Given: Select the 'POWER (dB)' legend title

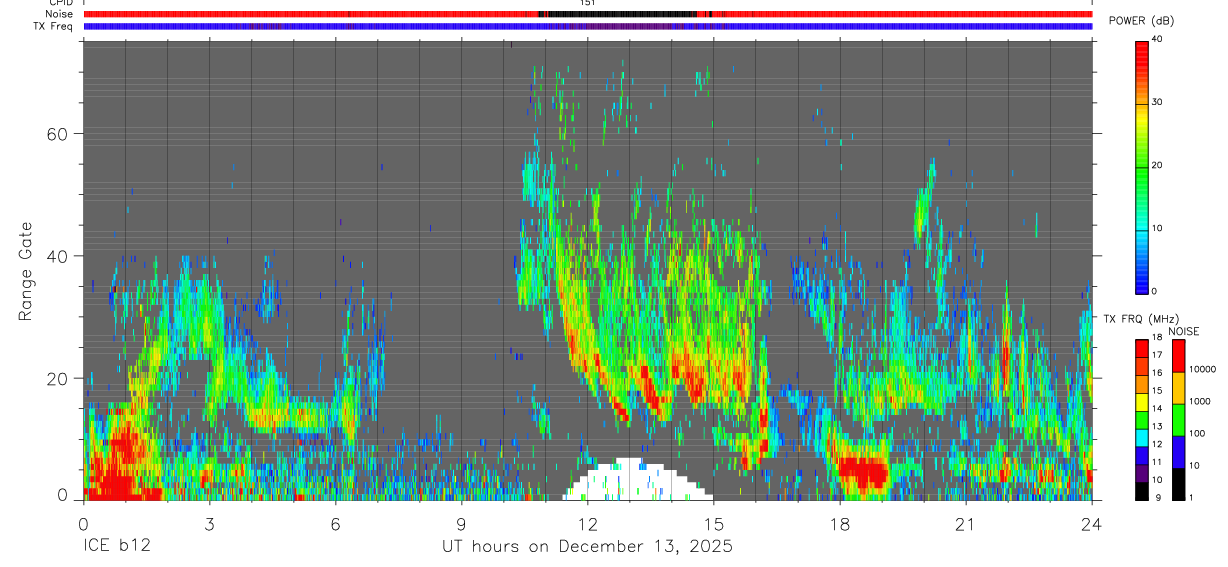Looking at the screenshot, I should [x=1140, y=21].
